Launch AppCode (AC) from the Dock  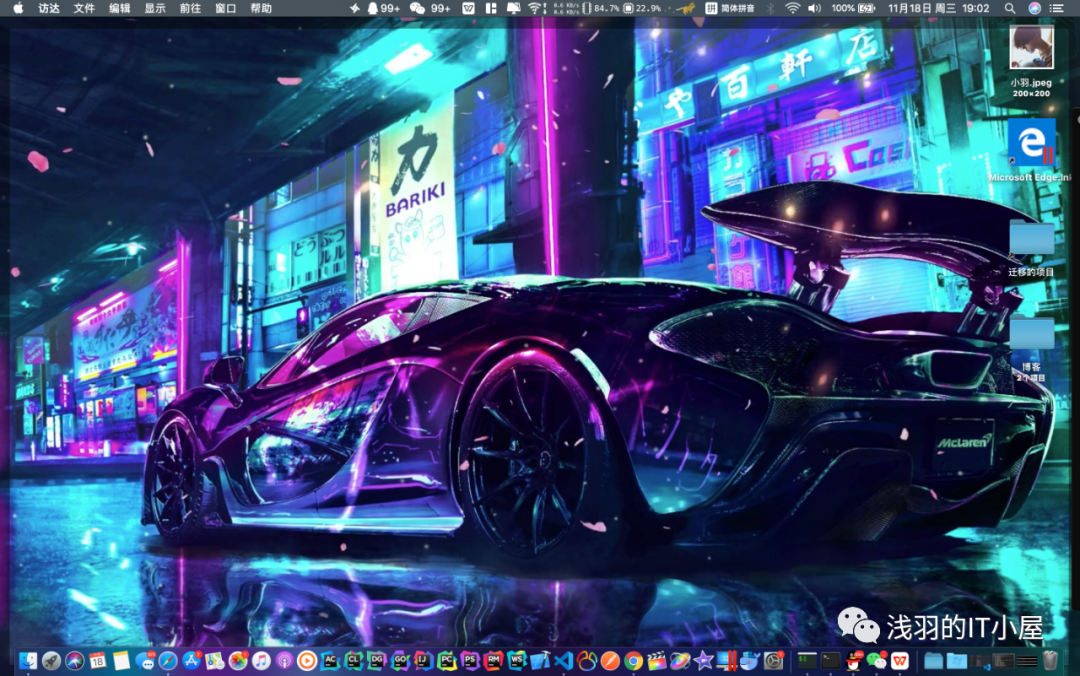[x=331, y=661]
